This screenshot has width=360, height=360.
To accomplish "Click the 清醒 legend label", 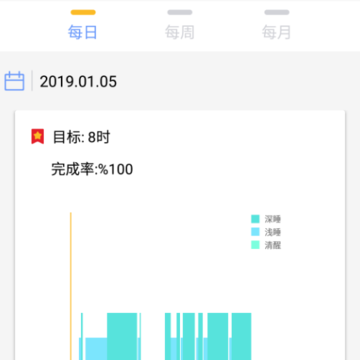I will click(x=273, y=245).
